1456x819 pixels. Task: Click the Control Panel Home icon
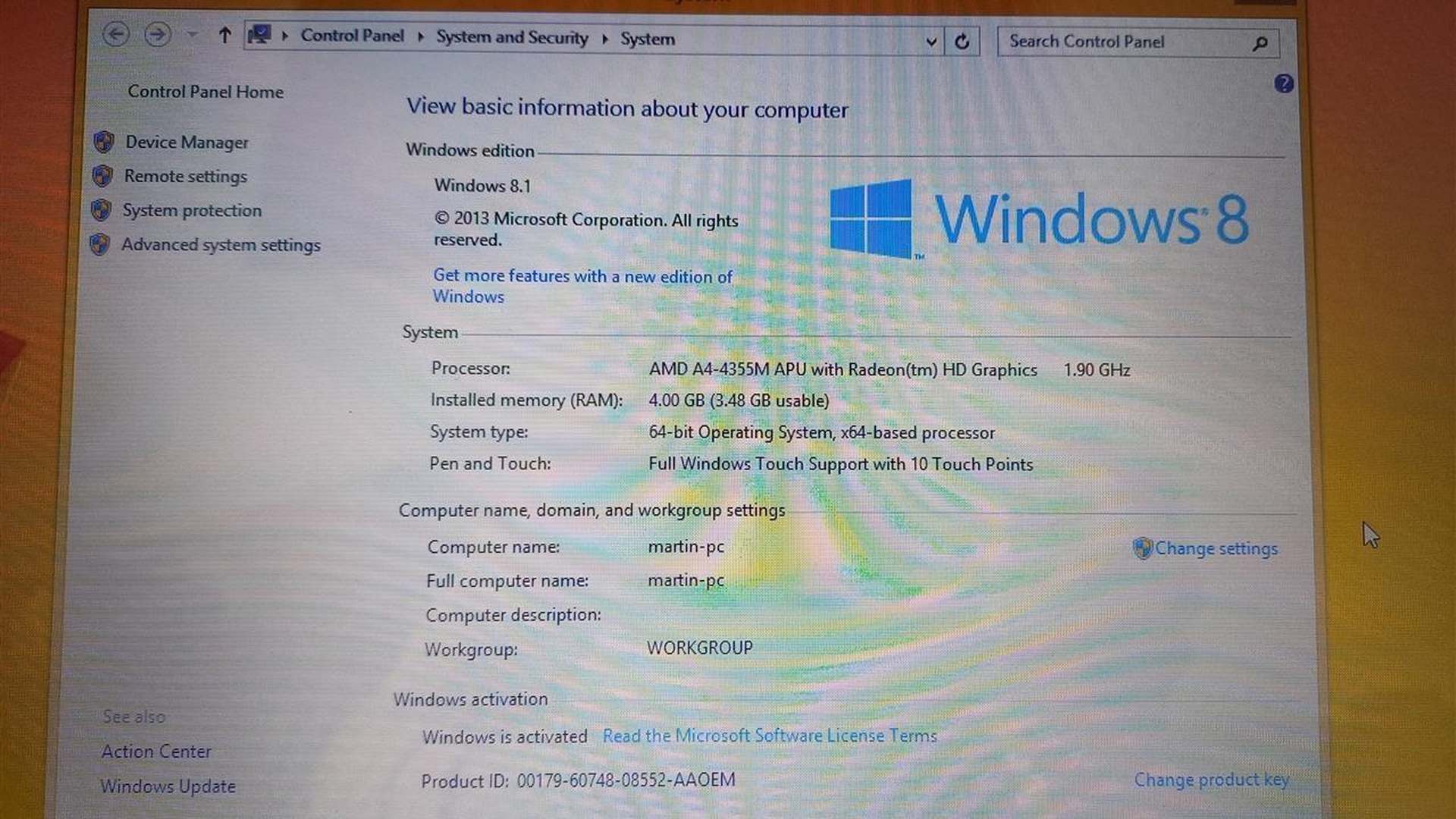[203, 91]
